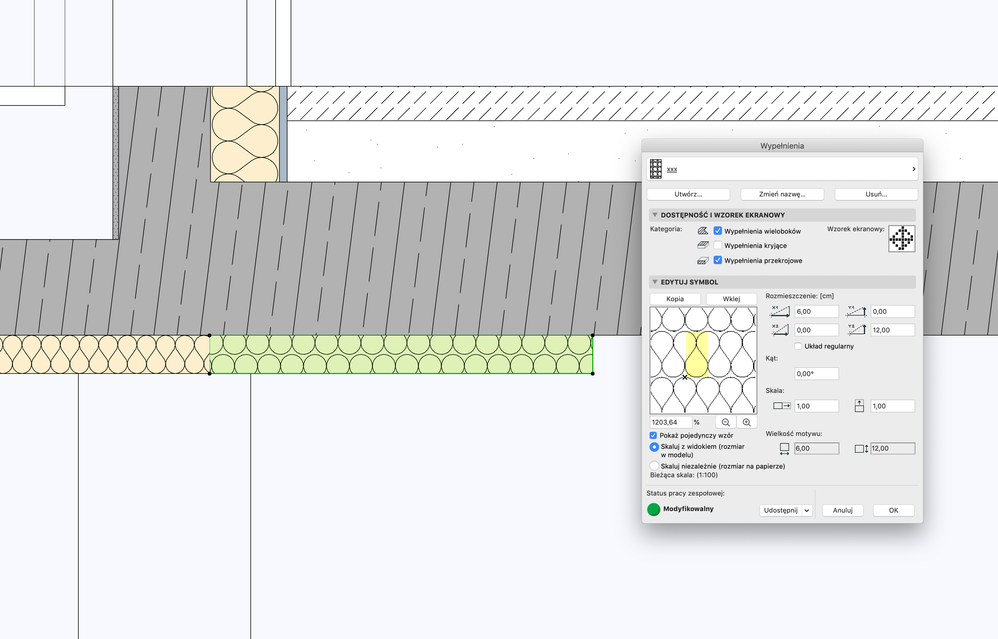Click the Zmień nazwę... button
Viewport: 998px width, 639px height.
click(x=782, y=194)
